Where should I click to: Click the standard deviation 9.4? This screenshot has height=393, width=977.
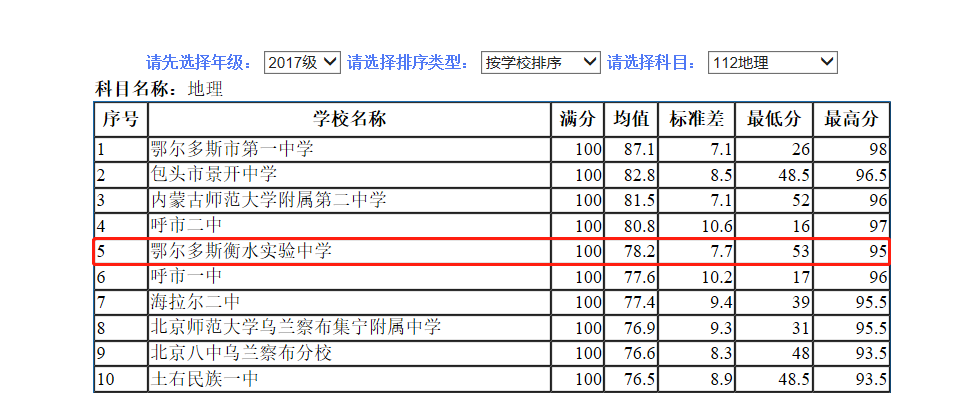pos(721,303)
